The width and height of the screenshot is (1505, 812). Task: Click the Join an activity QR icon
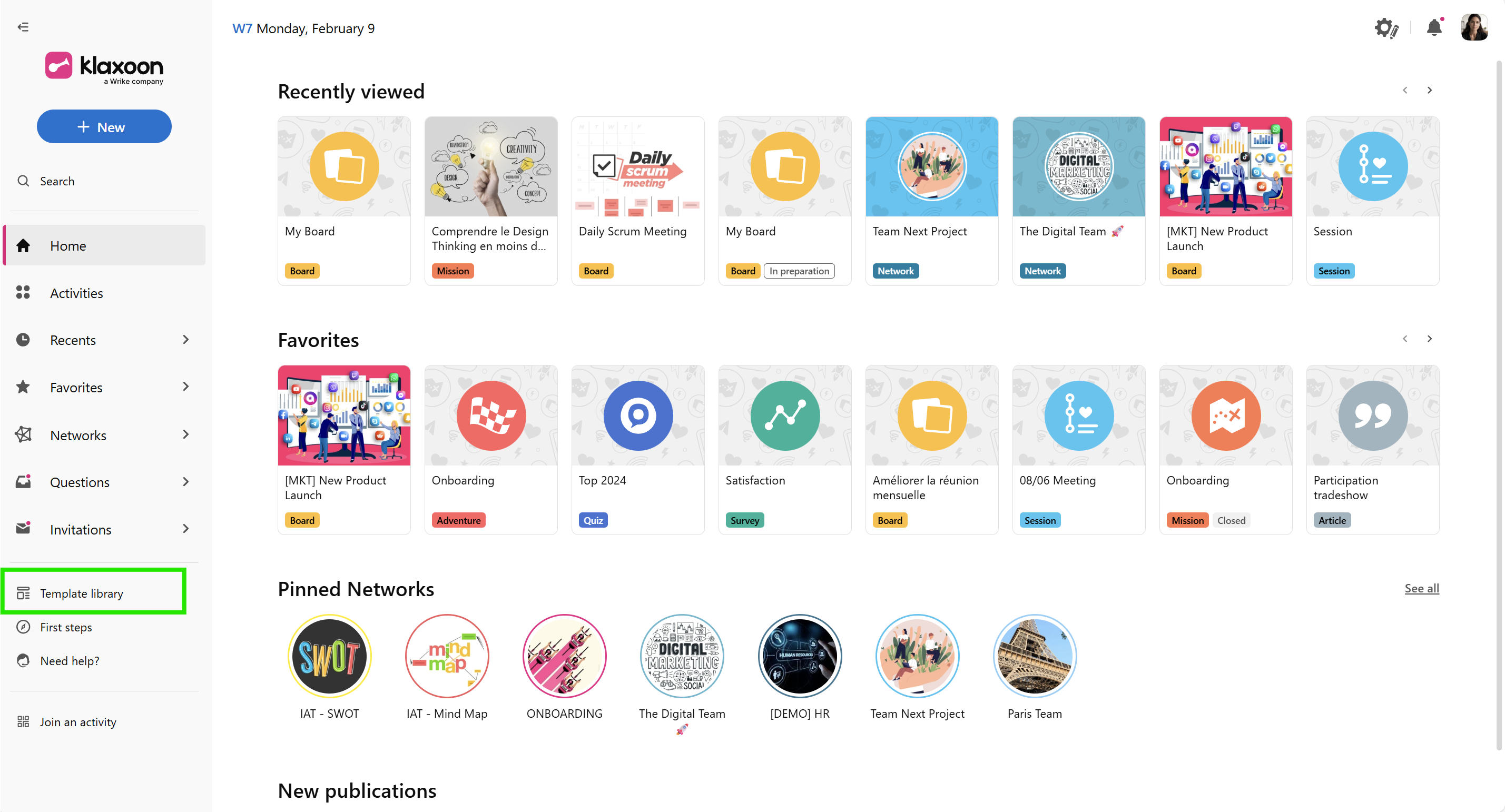click(23, 722)
